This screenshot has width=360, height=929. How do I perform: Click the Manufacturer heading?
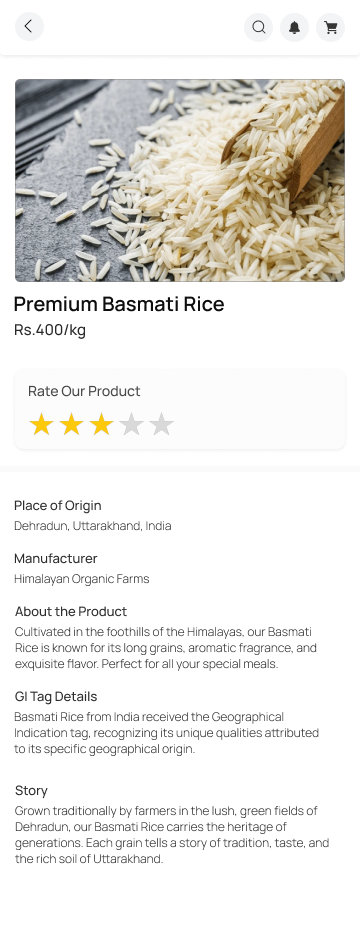coord(55,558)
